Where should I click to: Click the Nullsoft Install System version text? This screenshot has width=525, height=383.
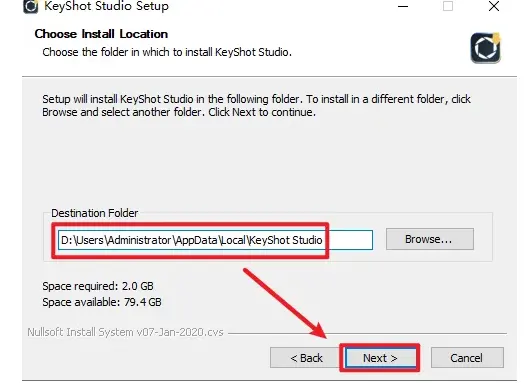tap(125, 332)
